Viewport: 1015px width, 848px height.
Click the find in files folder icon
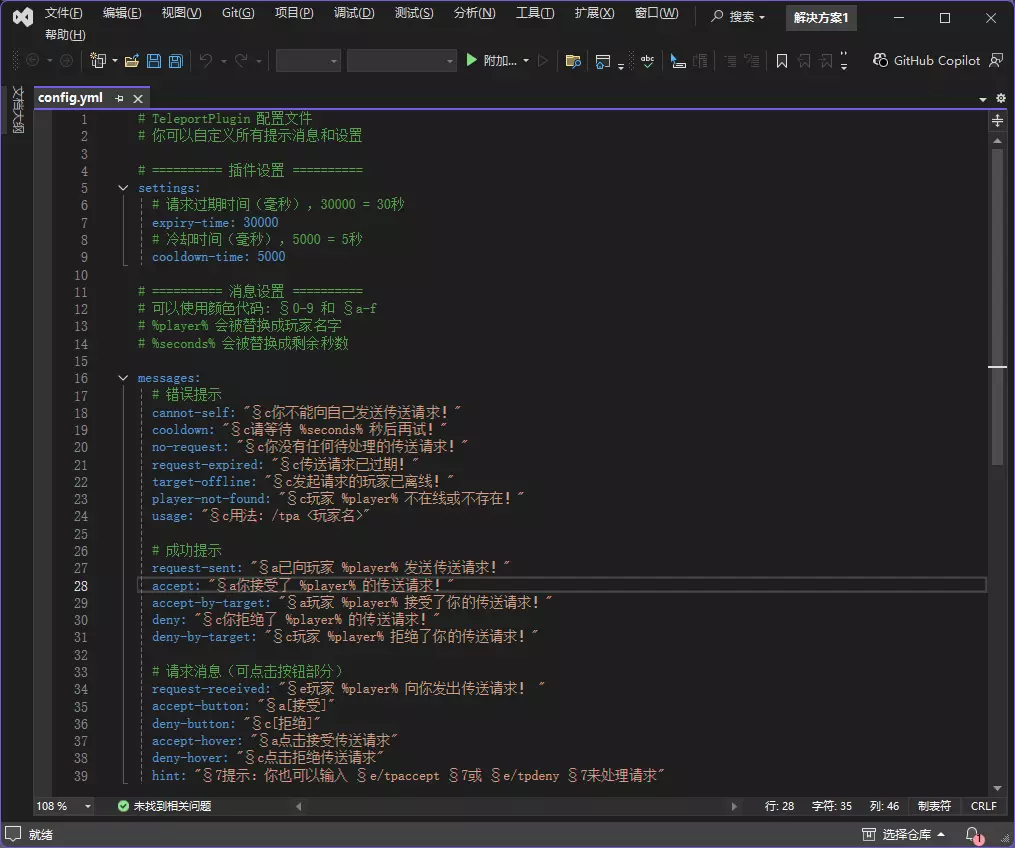click(573, 61)
